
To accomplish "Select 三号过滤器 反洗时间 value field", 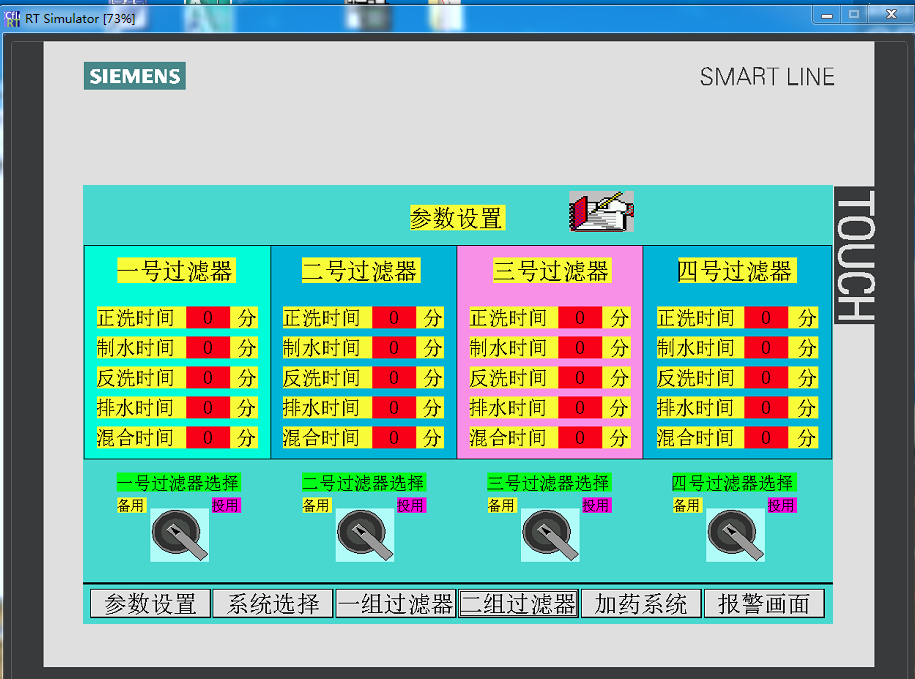I will point(580,377).
